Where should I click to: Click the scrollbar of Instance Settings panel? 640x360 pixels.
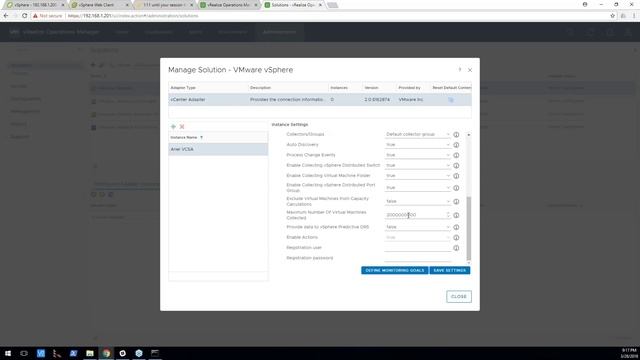(x=469, y=228)
